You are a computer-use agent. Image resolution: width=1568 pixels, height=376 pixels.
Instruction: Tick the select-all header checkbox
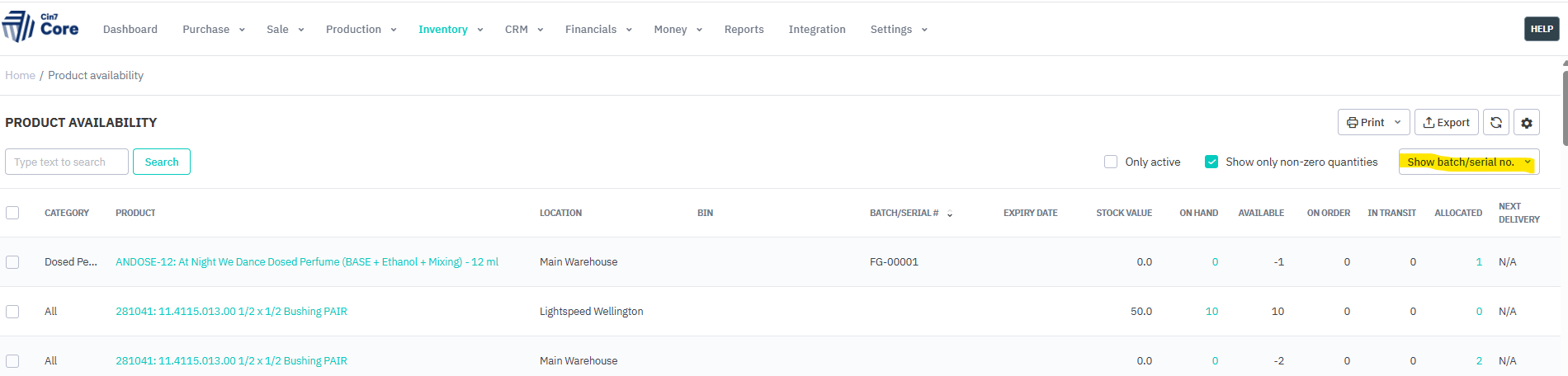click(x=12, y=213)
